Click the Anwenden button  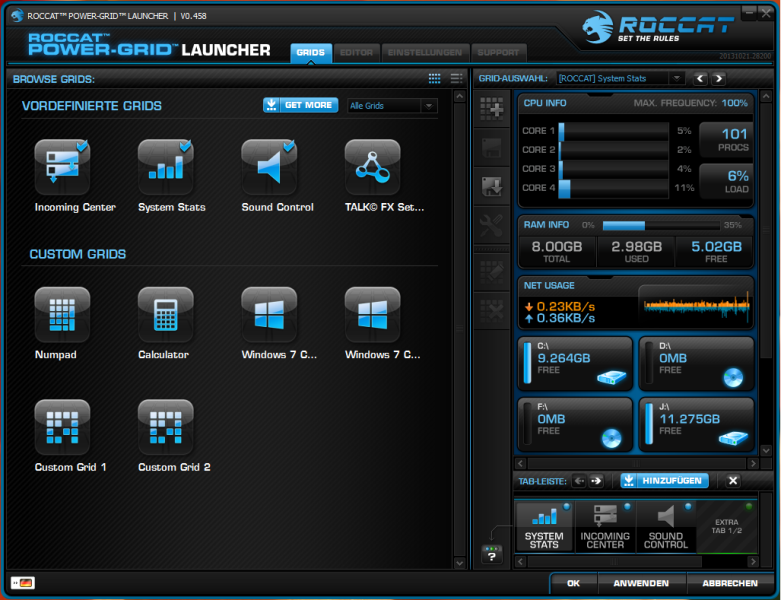tap(641, 583)
